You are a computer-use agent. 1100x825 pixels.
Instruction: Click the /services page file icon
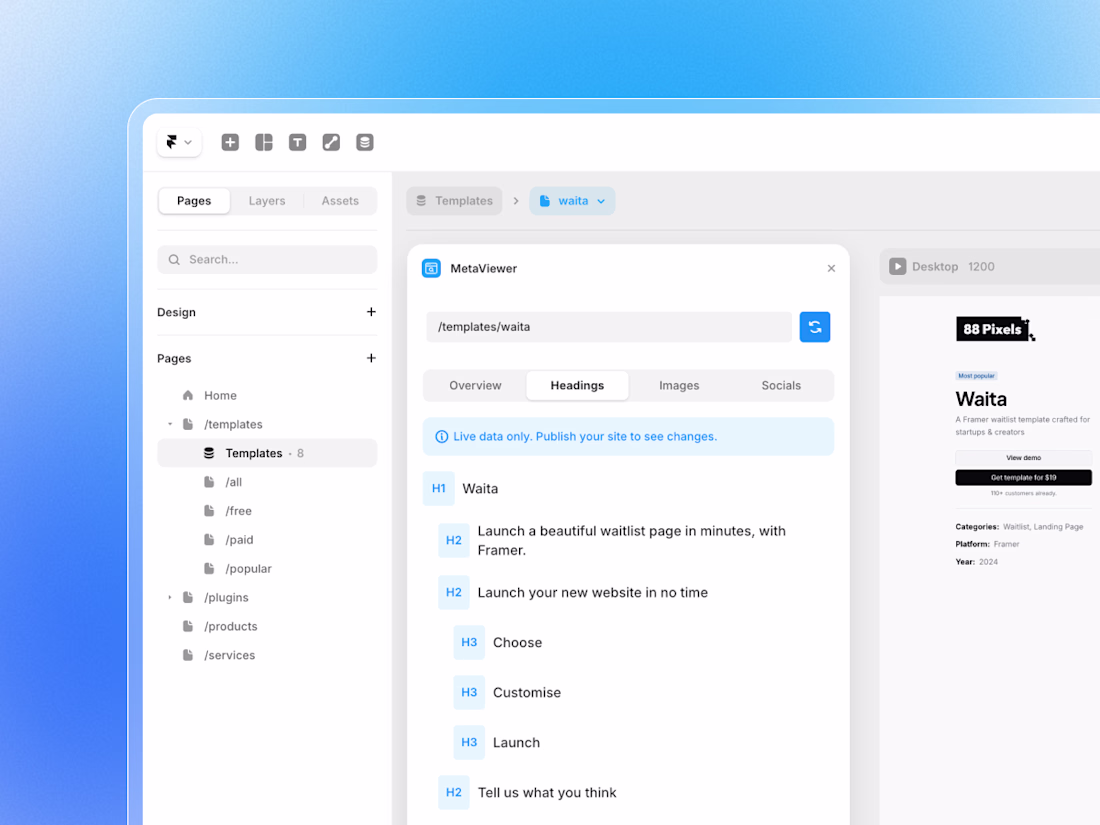tap(188, 655)
